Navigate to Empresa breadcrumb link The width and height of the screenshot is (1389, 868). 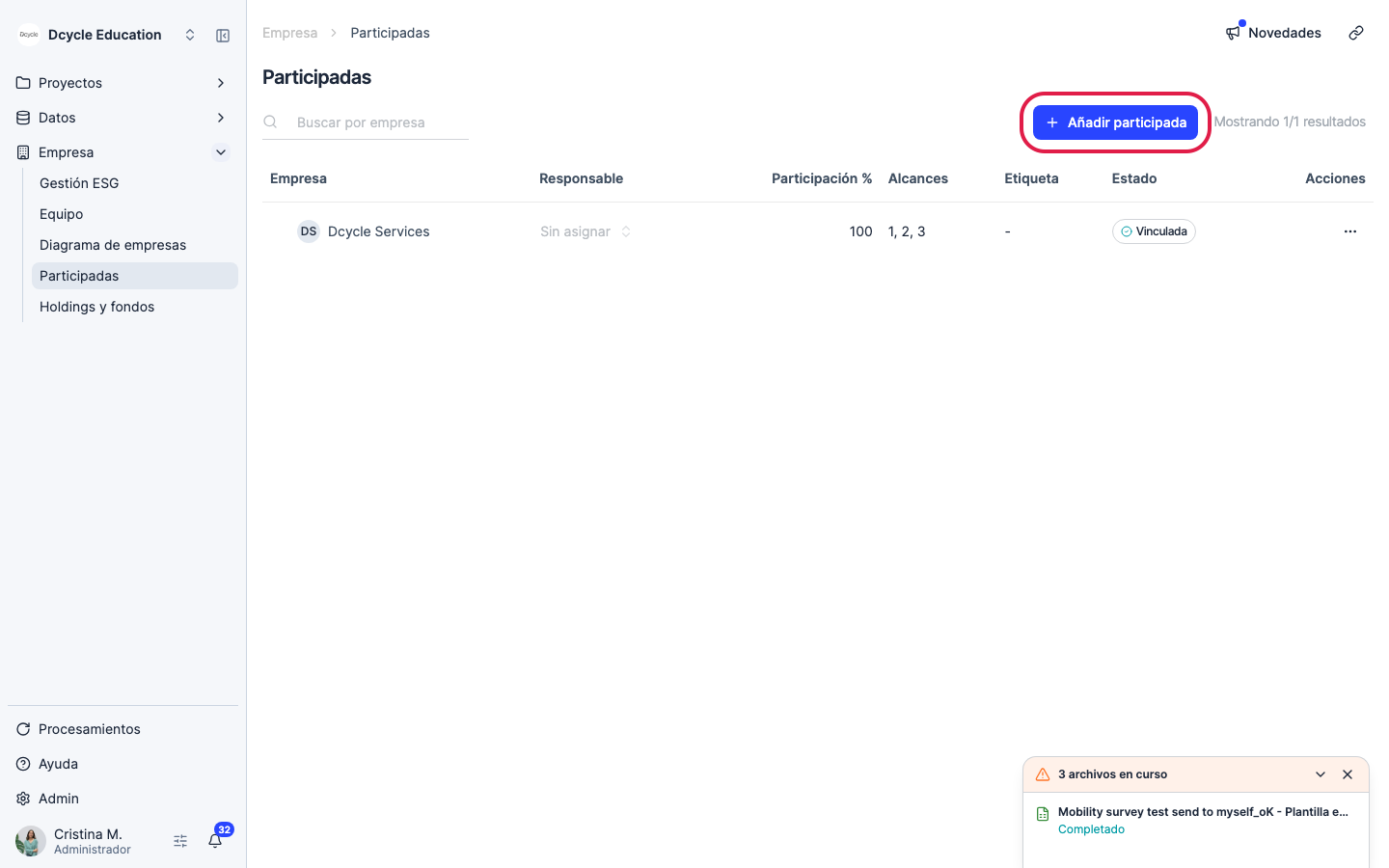pos(289,33)
